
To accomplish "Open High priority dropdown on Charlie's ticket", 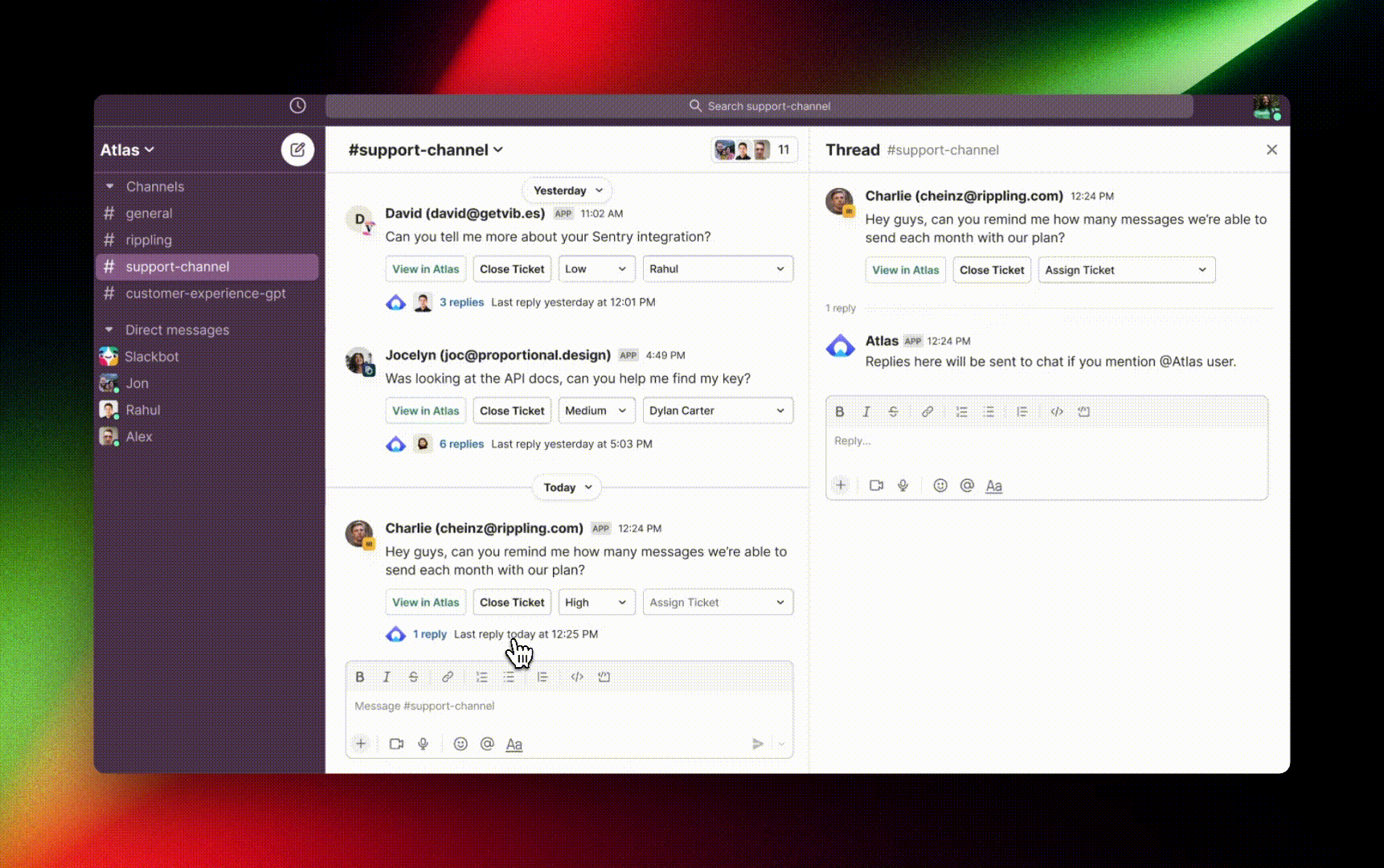I will point(596,603).
